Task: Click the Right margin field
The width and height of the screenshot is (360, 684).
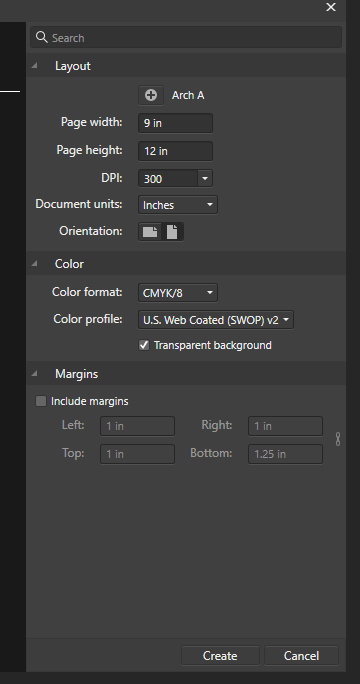Action: point(285,426)
